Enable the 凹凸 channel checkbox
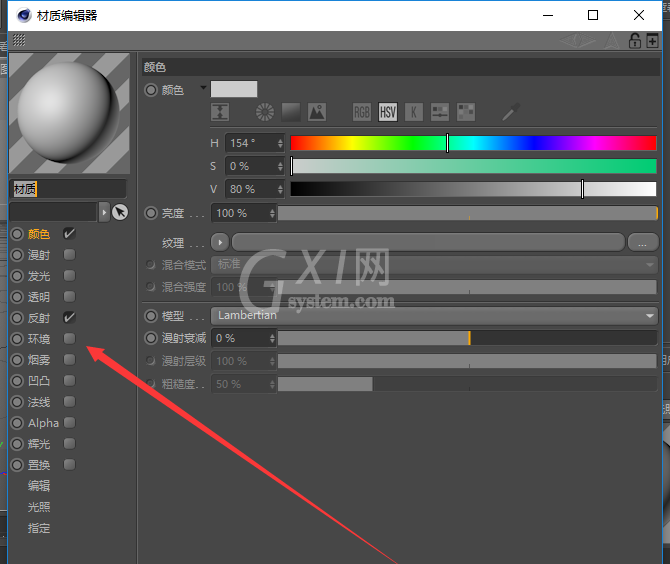670x564 pixels. point(69,380)
